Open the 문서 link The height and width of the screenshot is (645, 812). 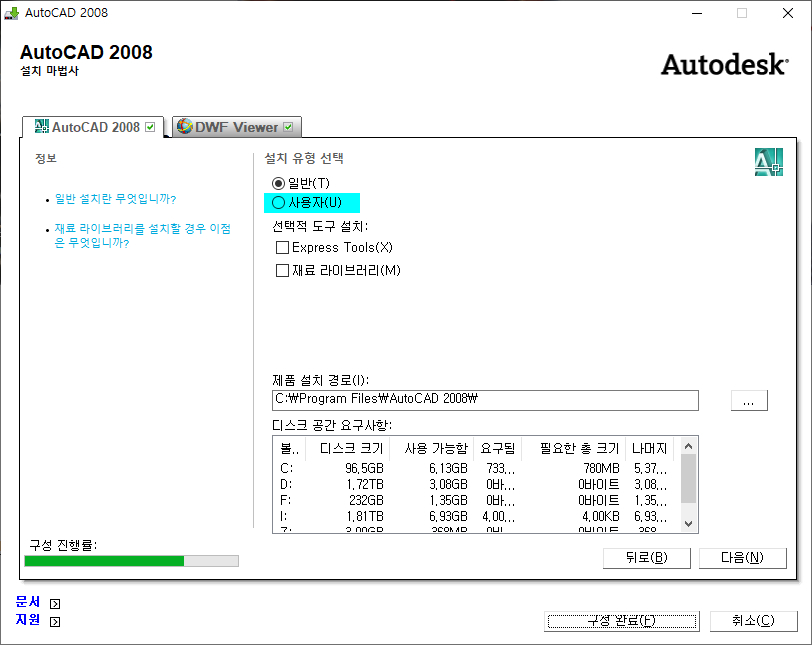pos(28,602)
